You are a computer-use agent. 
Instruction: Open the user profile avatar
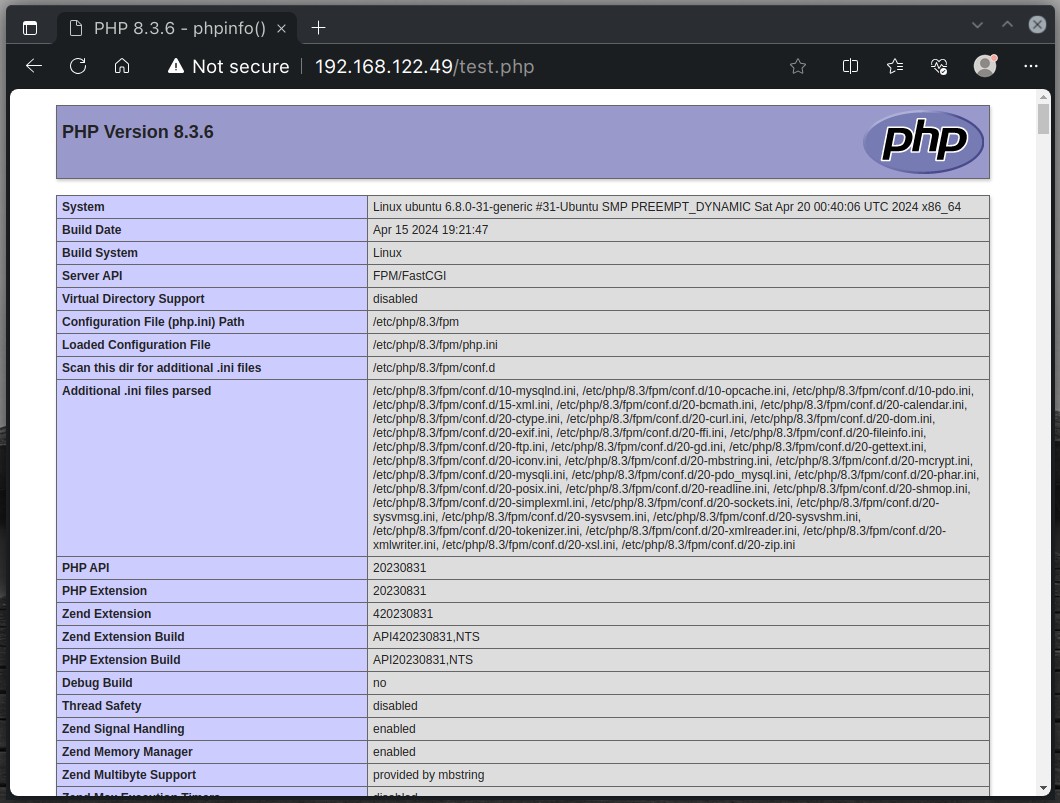985,66
